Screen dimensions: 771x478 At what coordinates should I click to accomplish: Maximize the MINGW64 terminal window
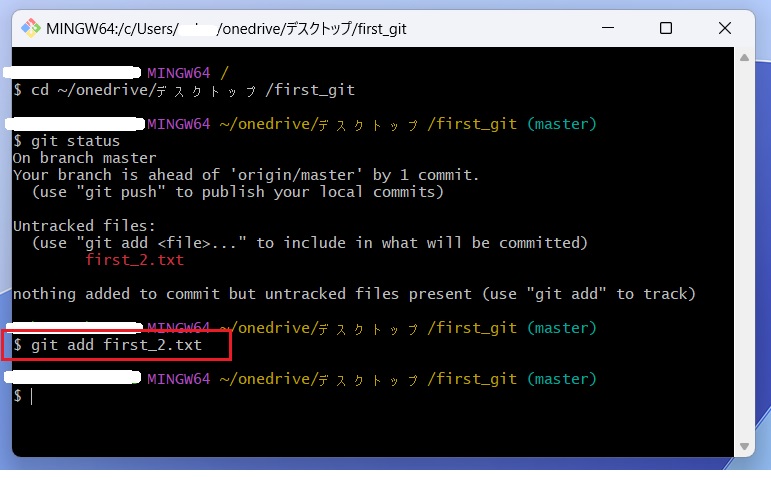[666, 28]
